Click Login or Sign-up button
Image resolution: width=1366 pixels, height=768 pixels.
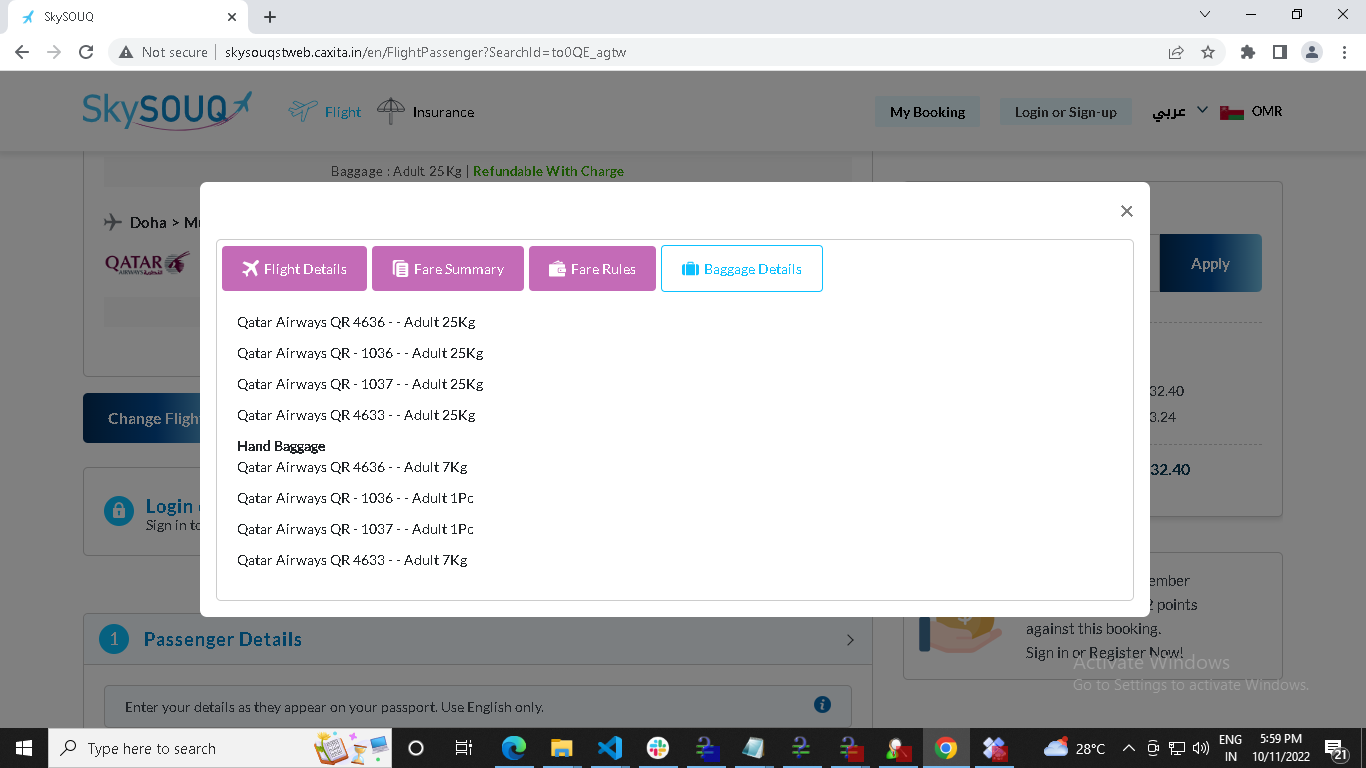tap(1065, 112)
